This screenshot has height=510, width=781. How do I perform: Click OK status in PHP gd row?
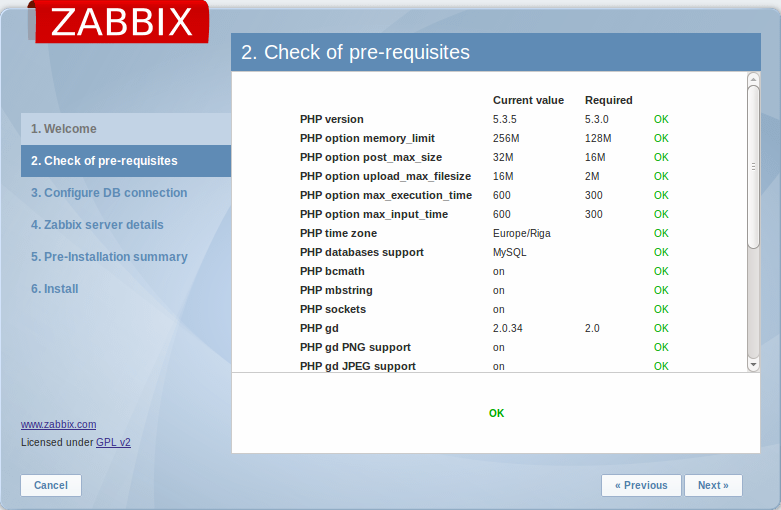661,328
